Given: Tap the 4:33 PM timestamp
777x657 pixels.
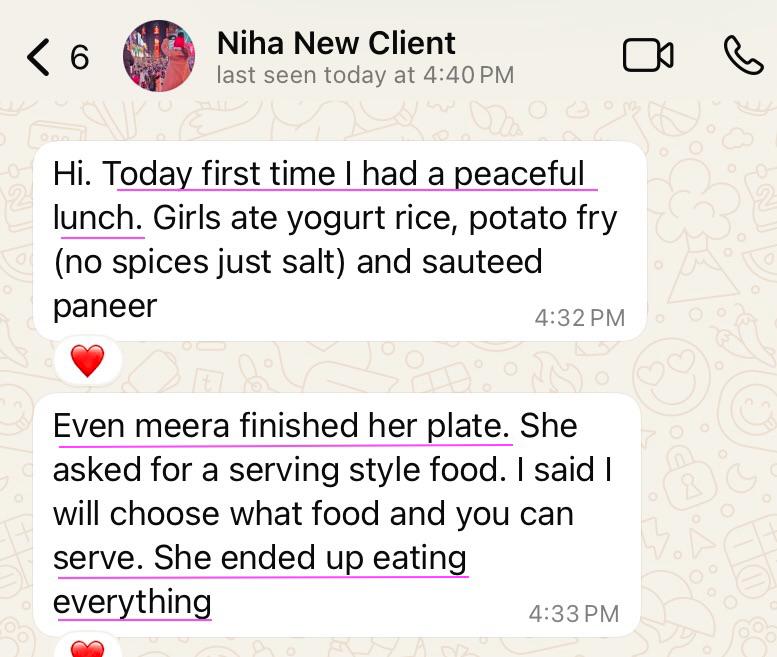Looking at the screenshot, I should (x=573, y=613).
